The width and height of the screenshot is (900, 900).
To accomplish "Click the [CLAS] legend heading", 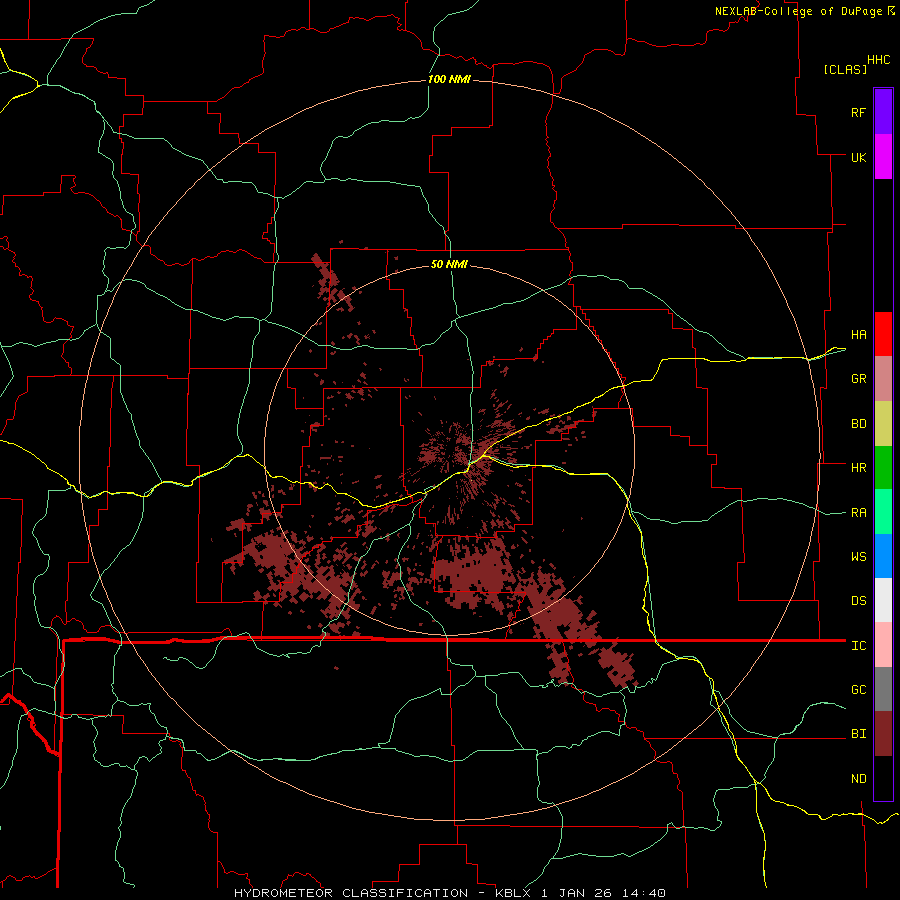I will pos(845,69).
